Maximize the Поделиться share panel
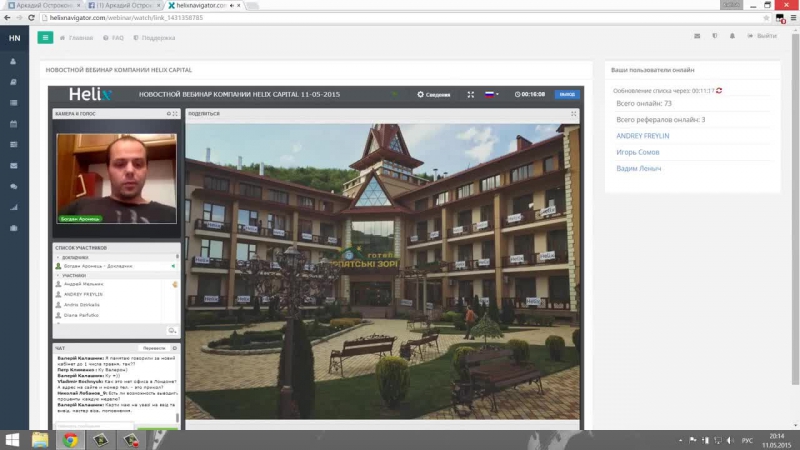 pyautogui.click(x=573, y=114)
